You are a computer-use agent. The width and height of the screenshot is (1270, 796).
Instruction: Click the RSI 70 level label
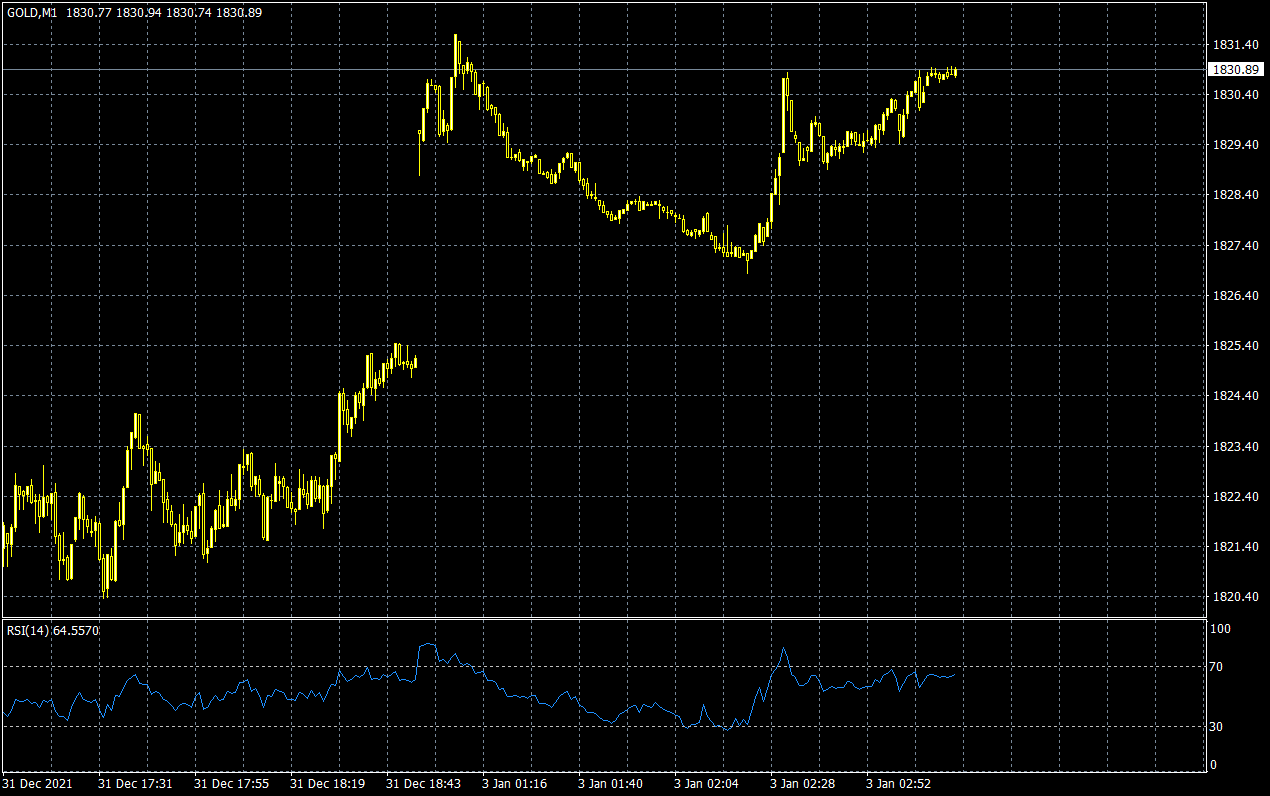coord(1218,666)
